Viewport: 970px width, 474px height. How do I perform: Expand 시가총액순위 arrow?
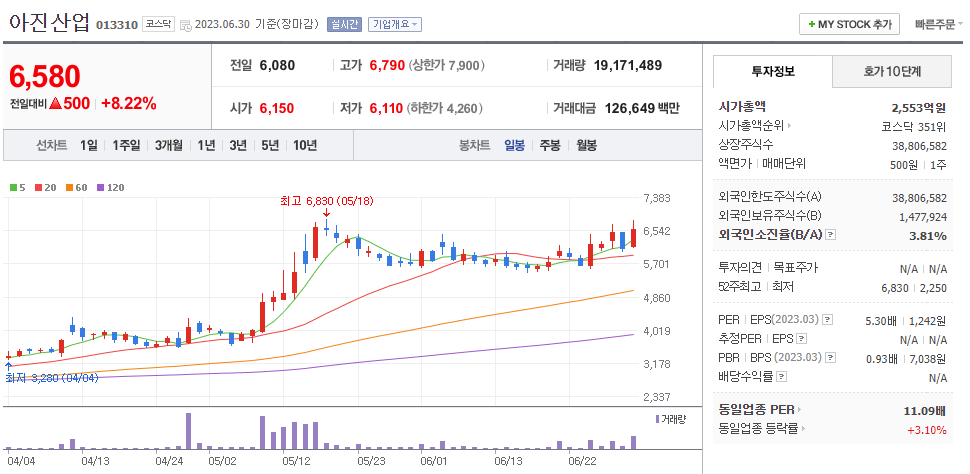pyautogui.click(x=789, y=126)
